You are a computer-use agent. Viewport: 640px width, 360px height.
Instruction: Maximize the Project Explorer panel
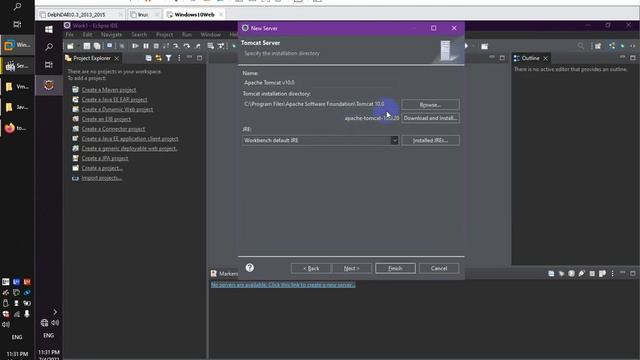(x=200, y=58)
